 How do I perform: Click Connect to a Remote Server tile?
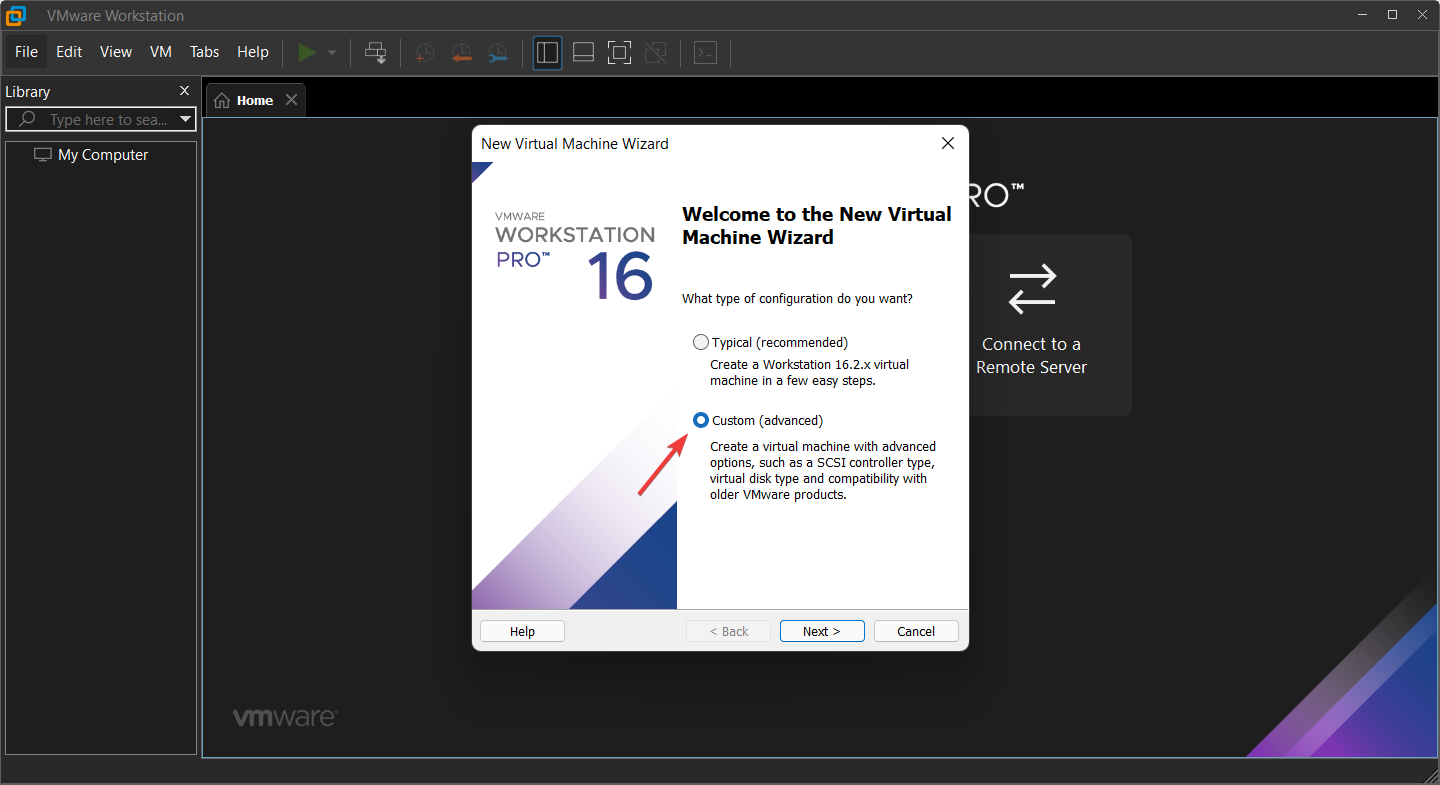click(1032, 325)
